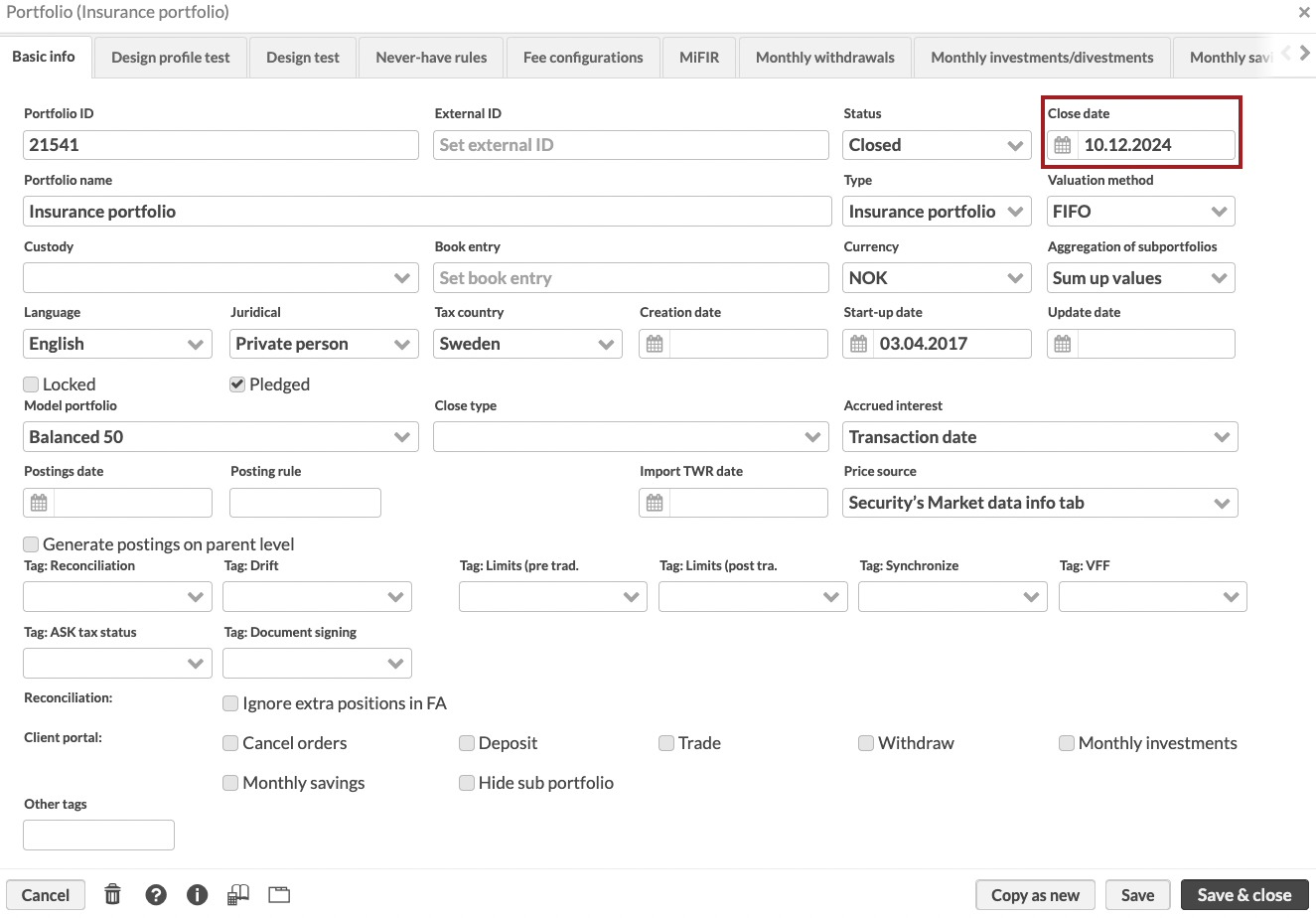This screenshot has width=1316, height=918.
Task: Open Aggregation of subportfolios dropdown
Action: pos(1141,278)
